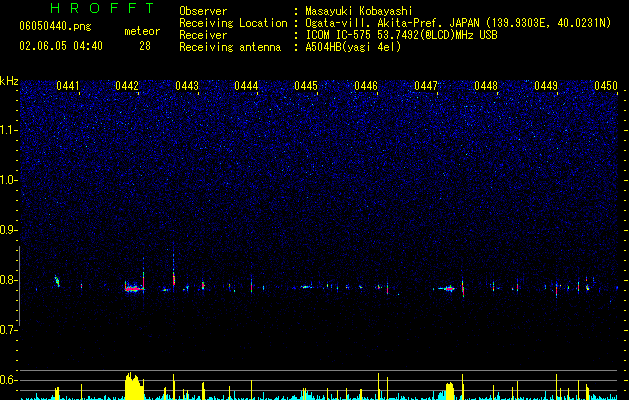
Task: Click the date stamp 02.06.05 04:40
Action: pyautogui.click(x=61, y=46)
